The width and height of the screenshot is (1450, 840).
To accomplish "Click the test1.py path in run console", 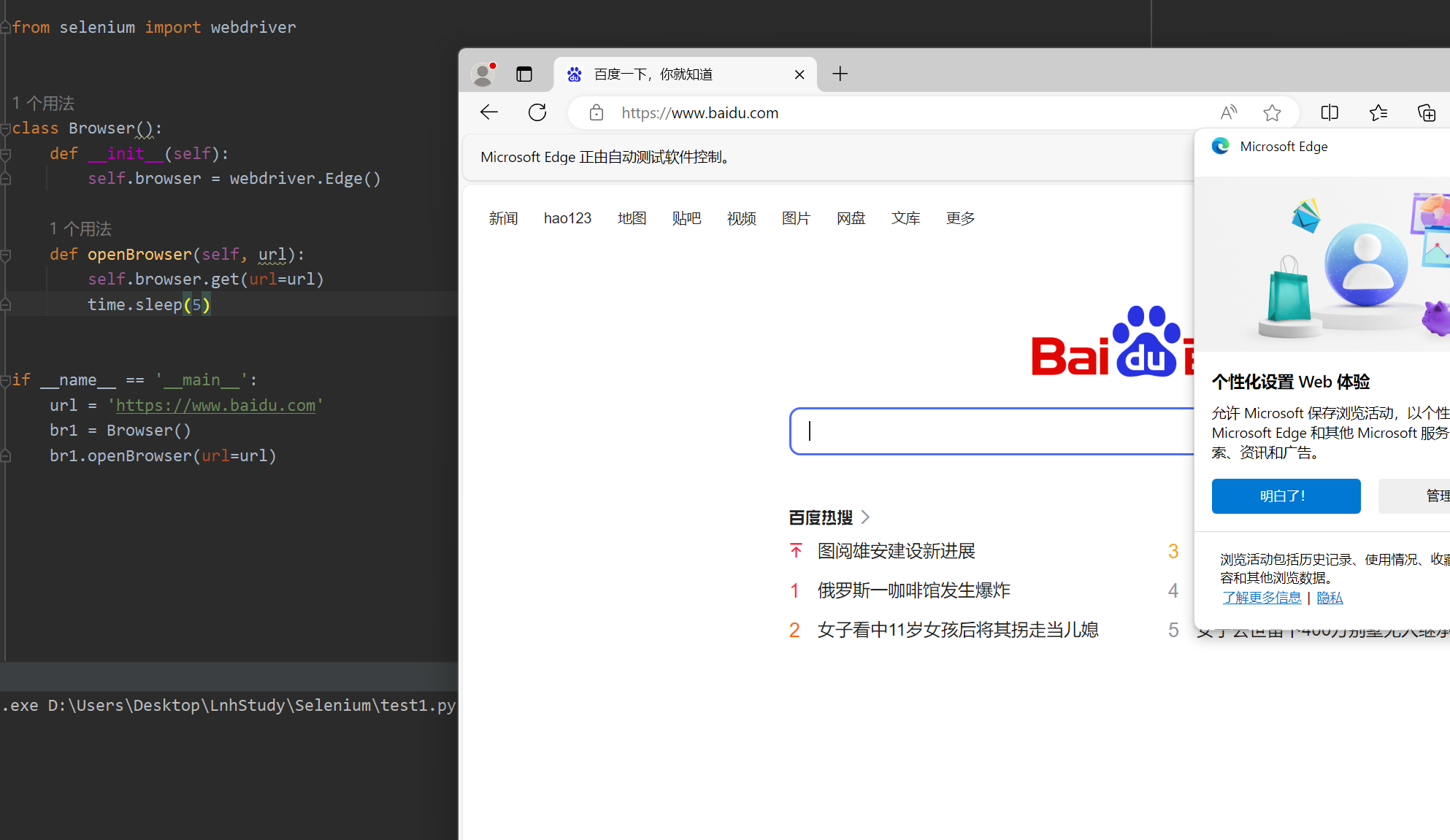I will tap(252, 705).
